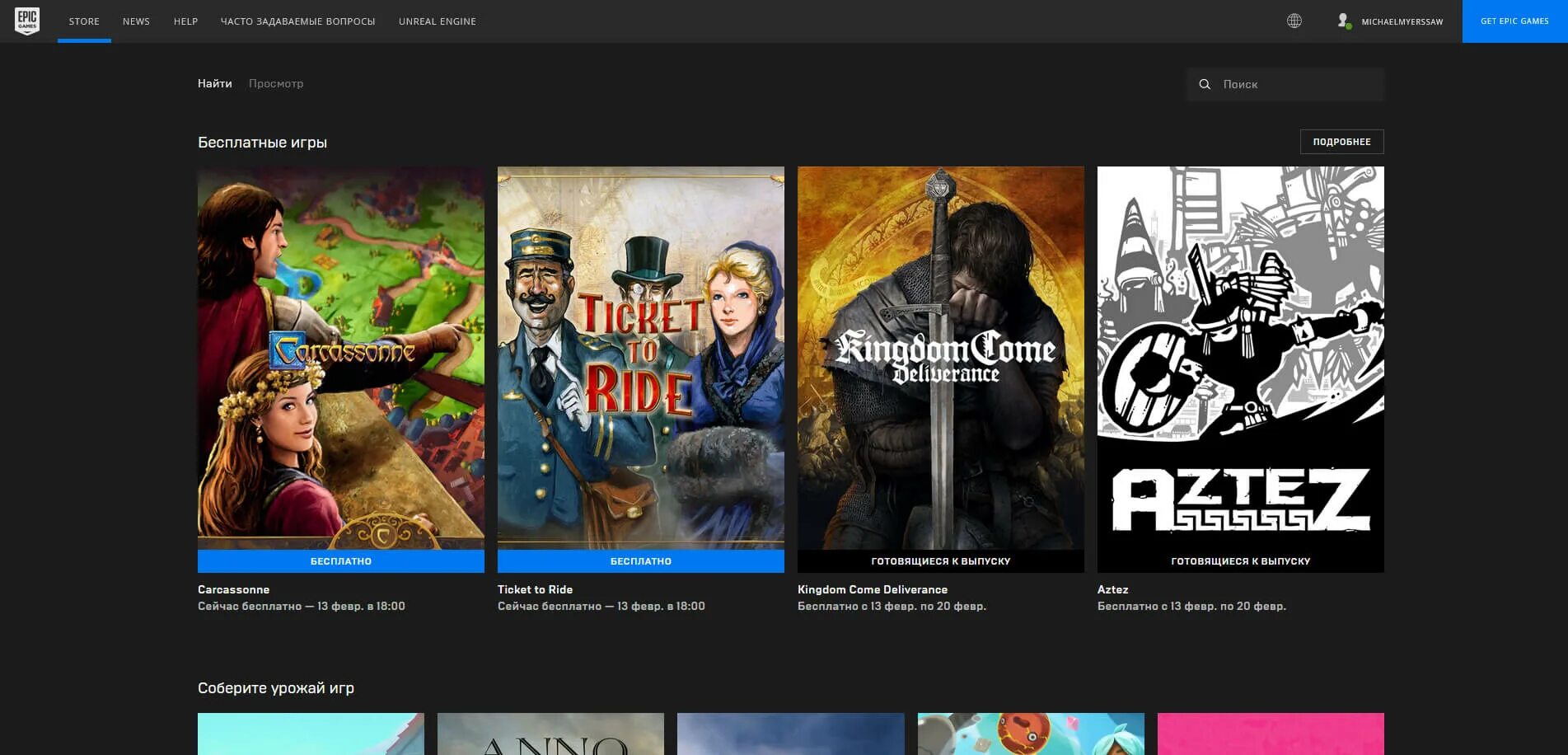1568x755 pixels.
Task: Open the language globe selector
Action: tap(1294, 21)
